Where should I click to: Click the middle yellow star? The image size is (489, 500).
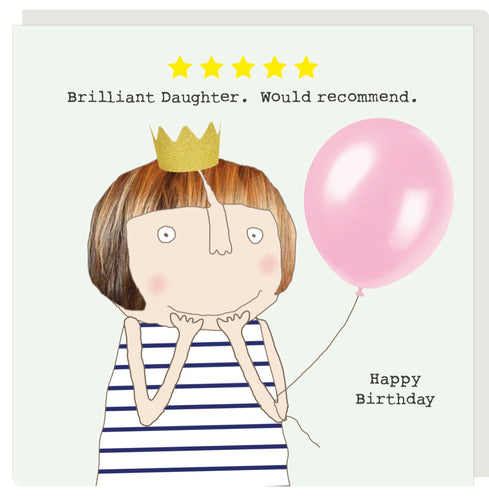pyautogui.click(x=243, y=67)
